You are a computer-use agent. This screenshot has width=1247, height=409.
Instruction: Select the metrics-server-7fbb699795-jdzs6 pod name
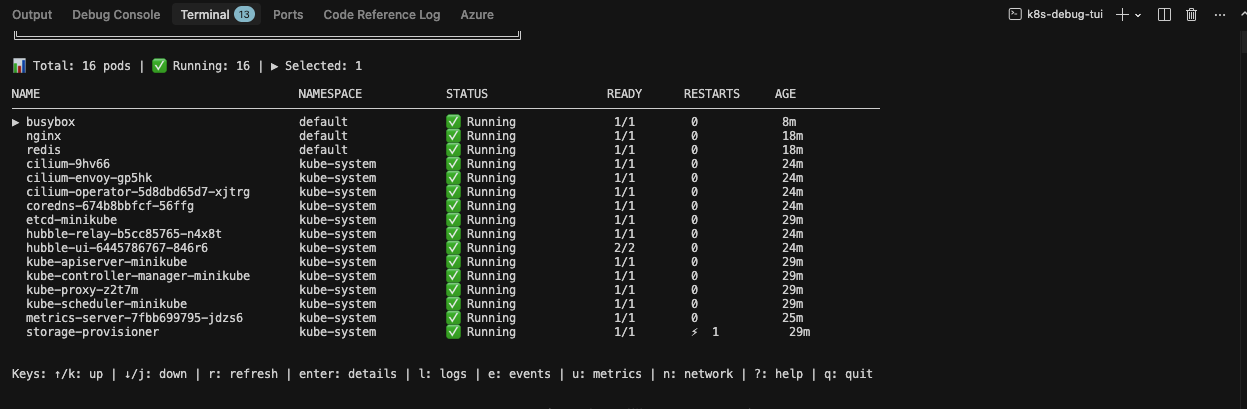click(x=135, y=318)
